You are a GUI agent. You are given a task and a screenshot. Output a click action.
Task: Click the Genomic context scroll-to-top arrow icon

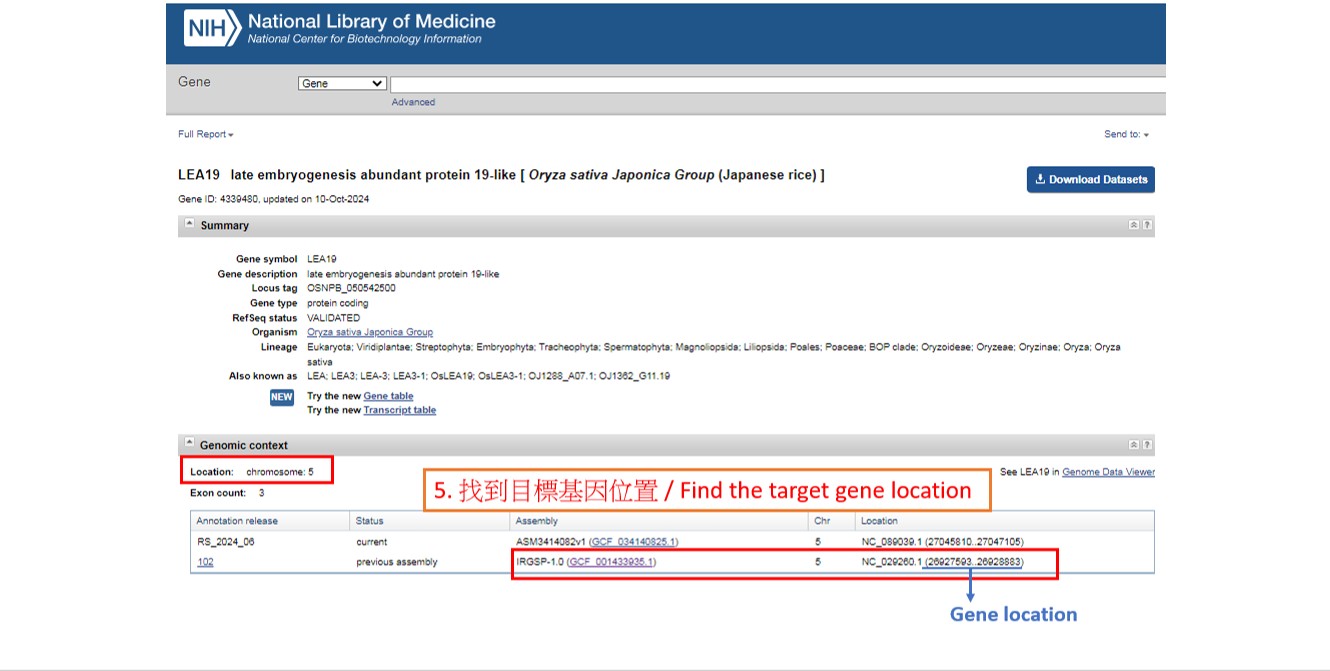tap(1133, 445)
